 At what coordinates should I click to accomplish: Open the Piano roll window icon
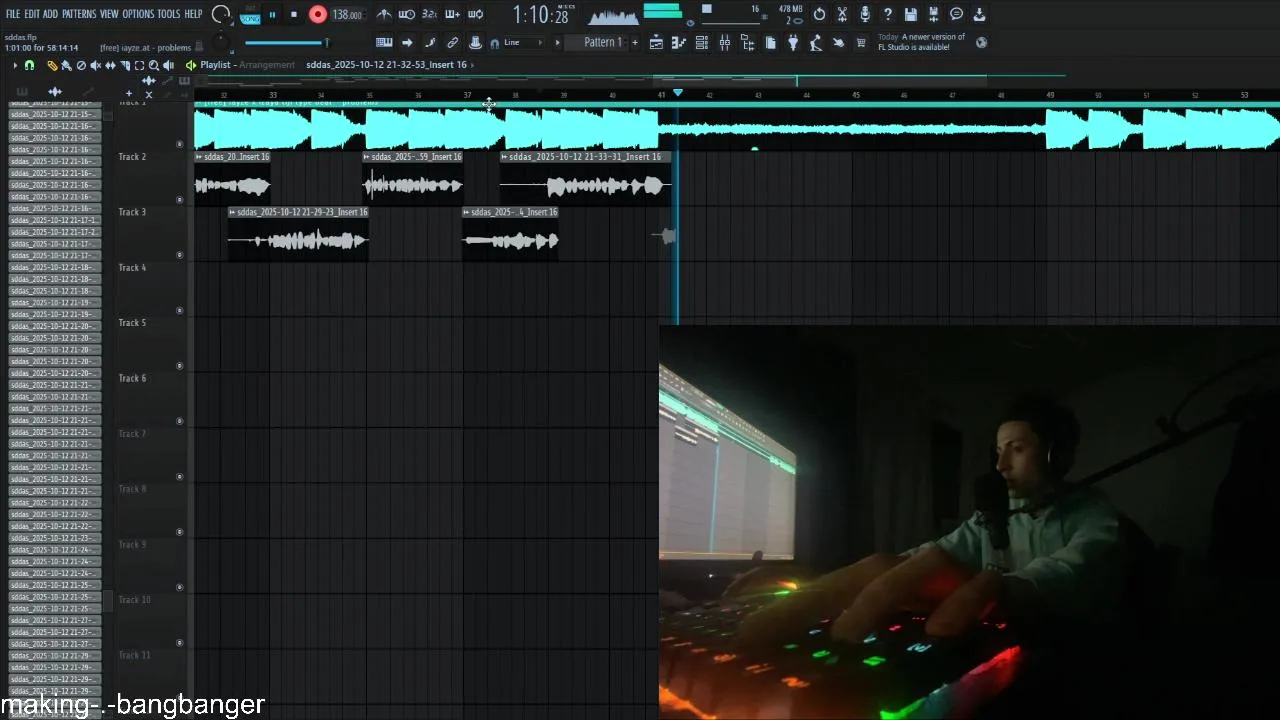coord(679,42)
